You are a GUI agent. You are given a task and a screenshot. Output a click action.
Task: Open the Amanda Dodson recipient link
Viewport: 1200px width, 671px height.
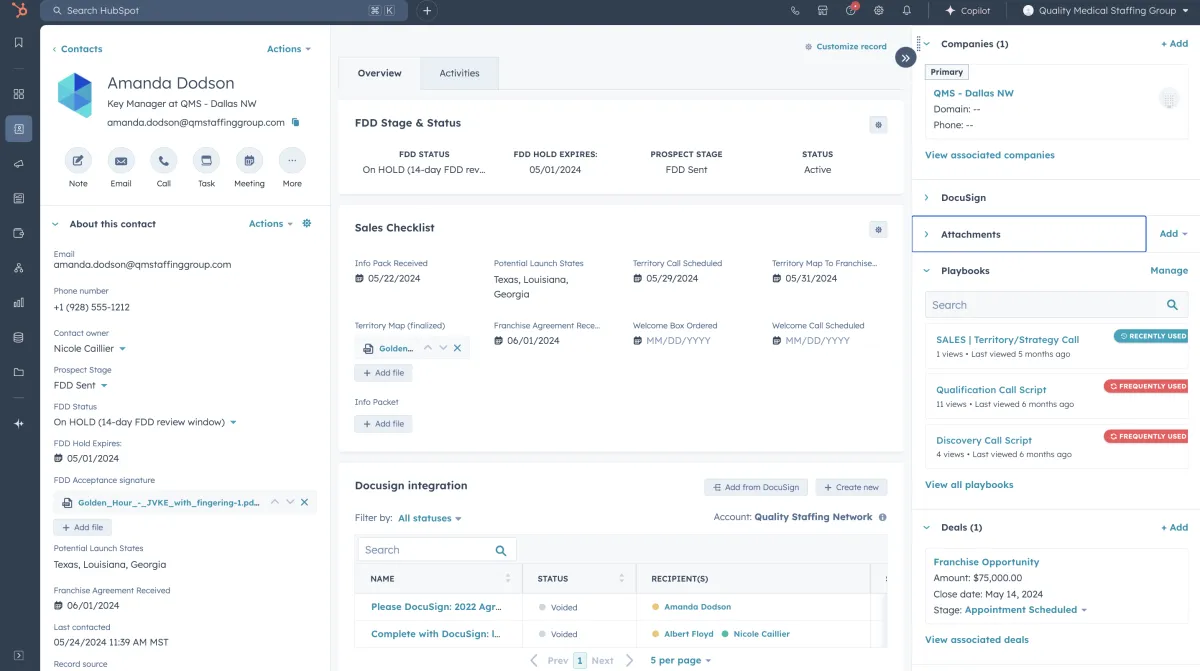(x=697, y=607)
